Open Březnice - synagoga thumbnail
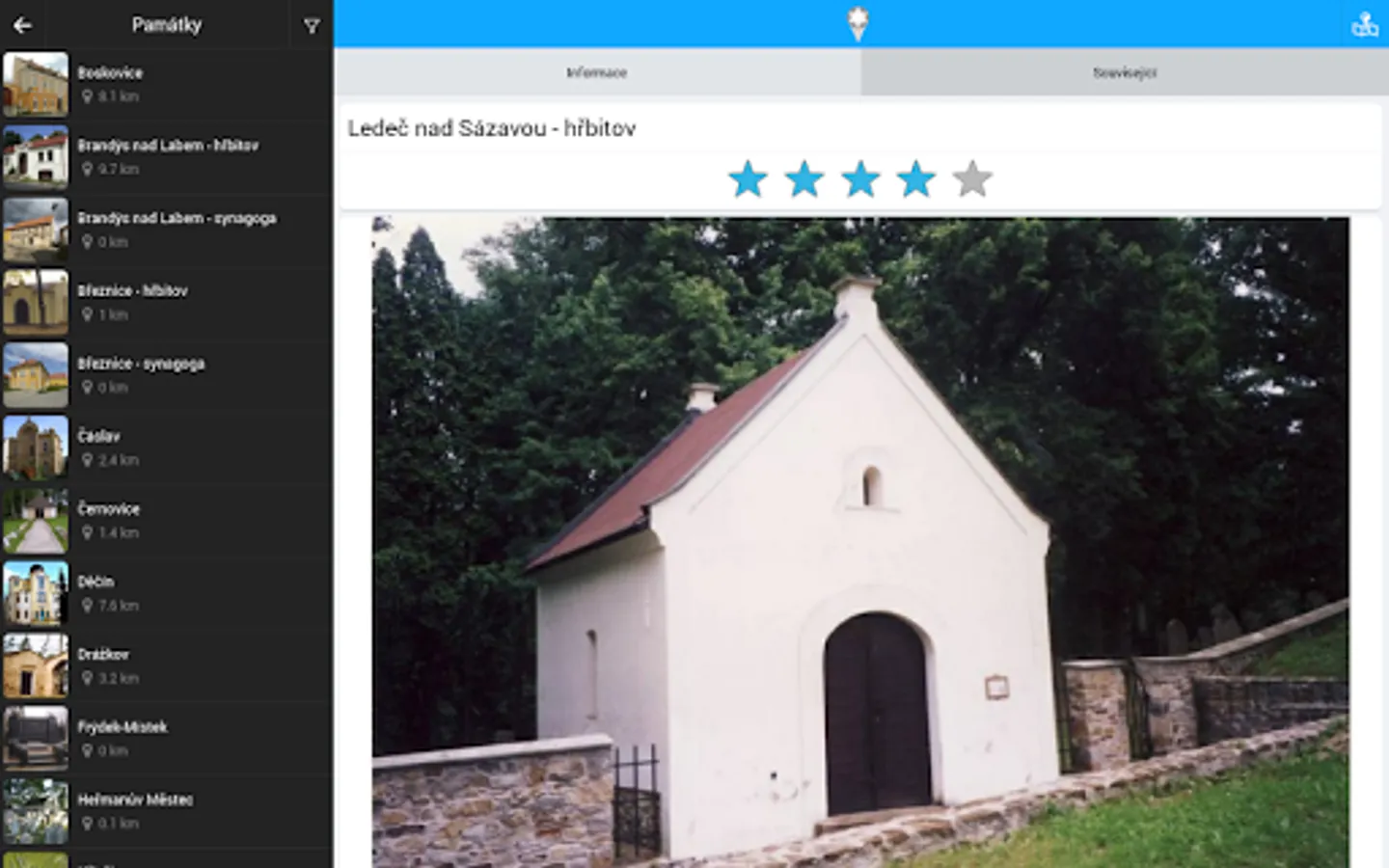Image resolution: width=1389 pixels, height=868 pixels. 36,375
